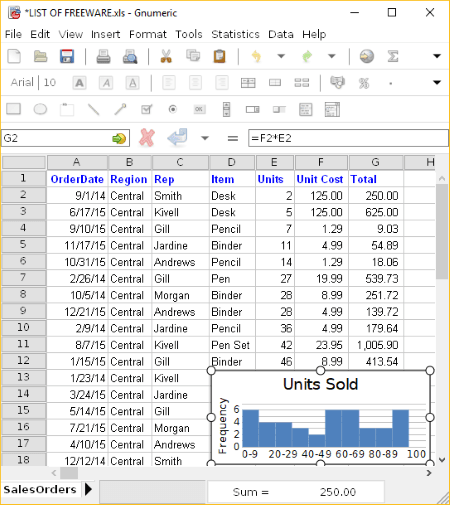Click the Print icon in toolbar

point(103,56)
